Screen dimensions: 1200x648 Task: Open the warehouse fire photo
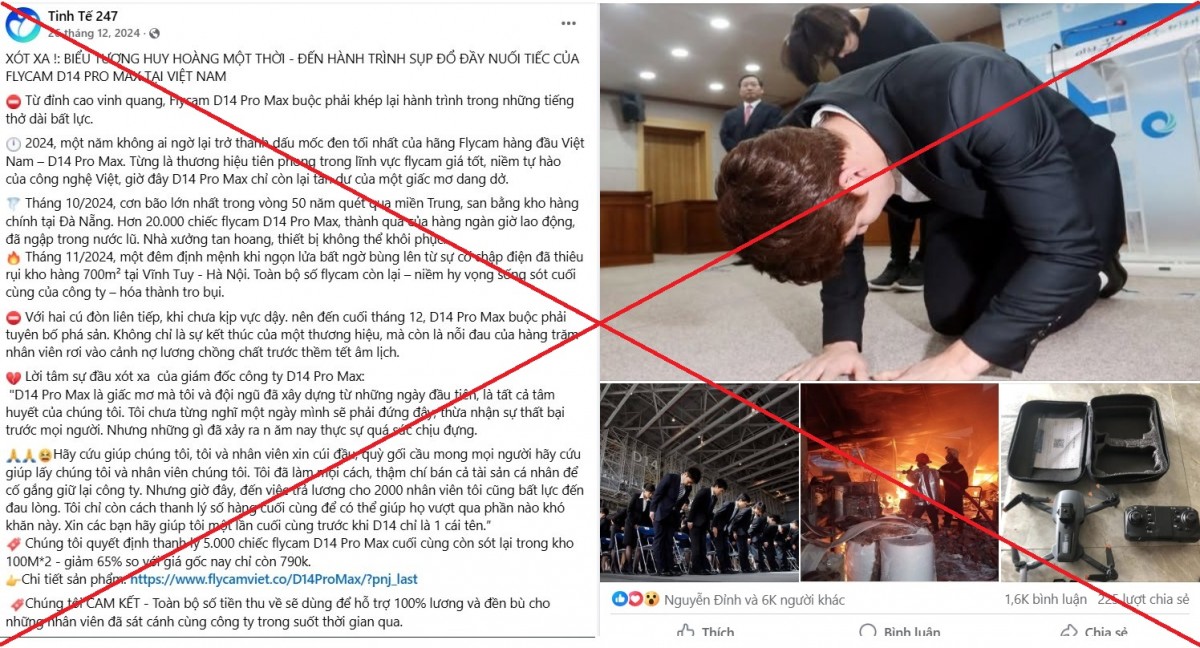(899, 481)
